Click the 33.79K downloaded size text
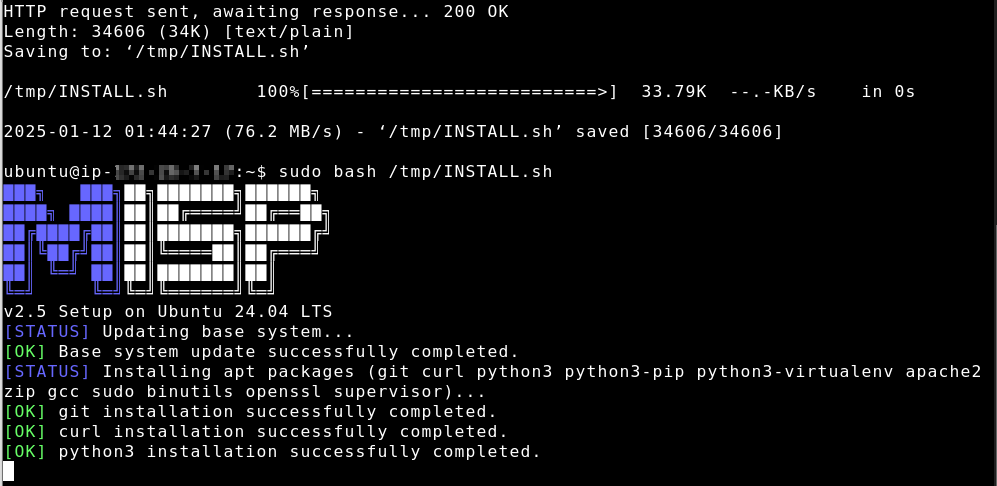Screen dimensions: 997x486 point(673,92)
